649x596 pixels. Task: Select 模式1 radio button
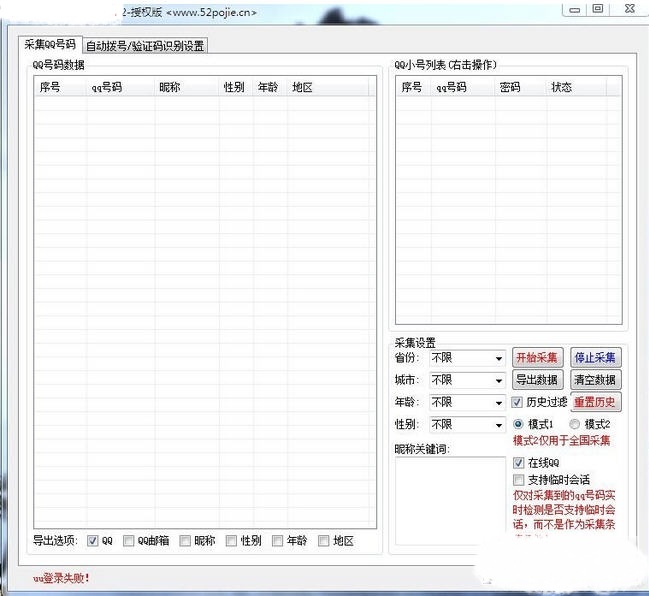coord(518,424)
